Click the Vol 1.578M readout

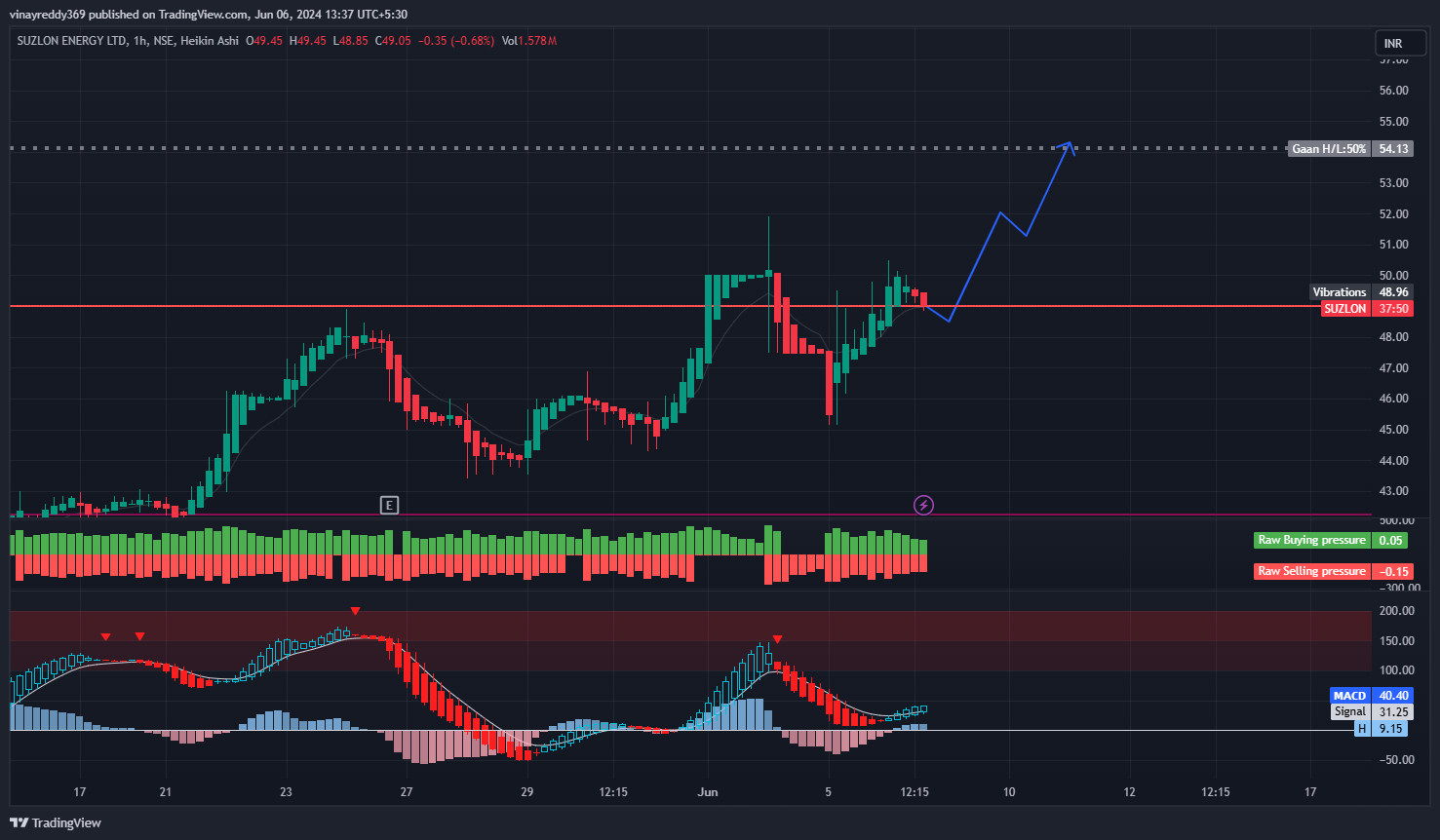[x=529, y=41]
